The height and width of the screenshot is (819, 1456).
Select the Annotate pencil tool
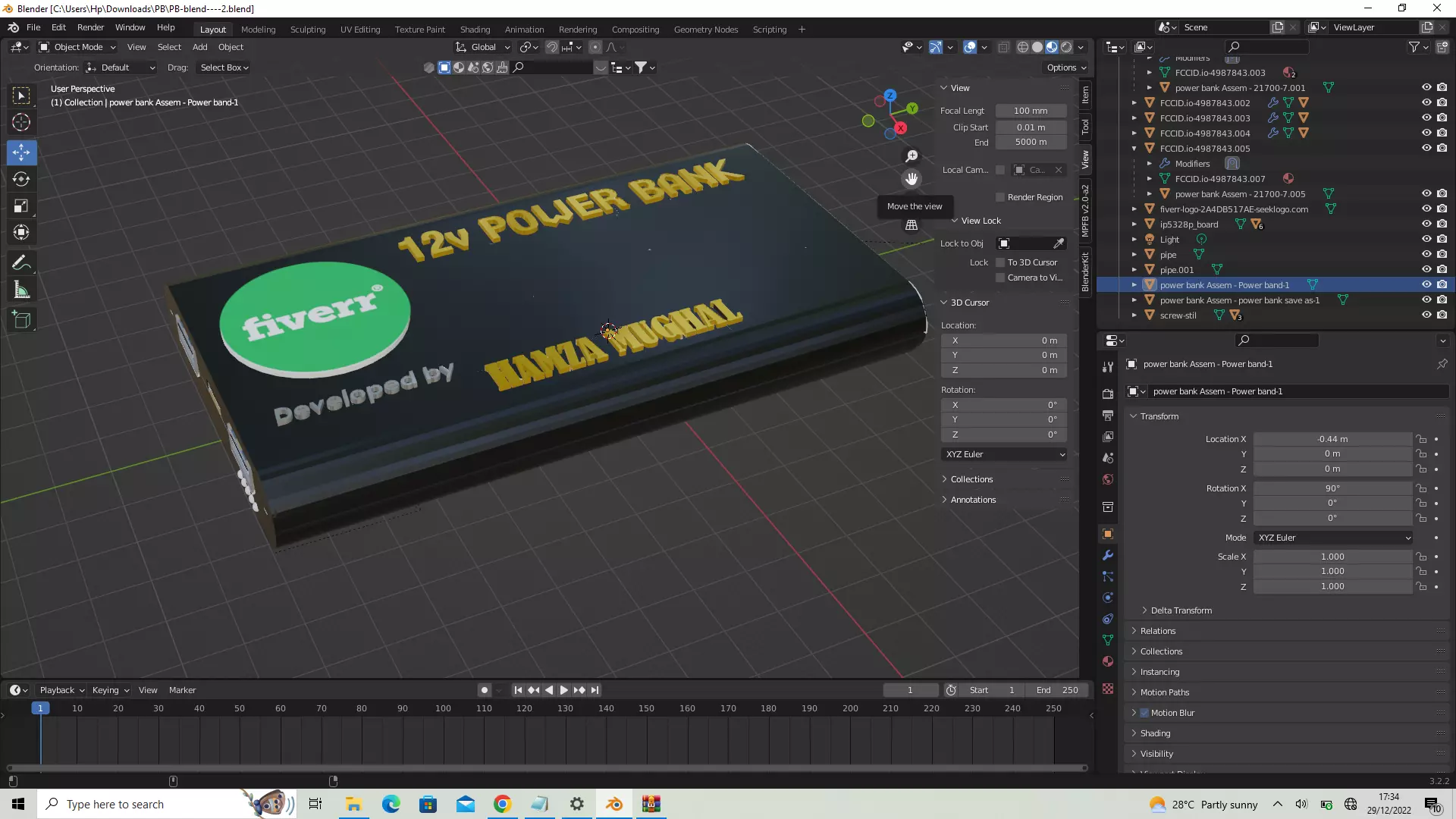[21, 263]
